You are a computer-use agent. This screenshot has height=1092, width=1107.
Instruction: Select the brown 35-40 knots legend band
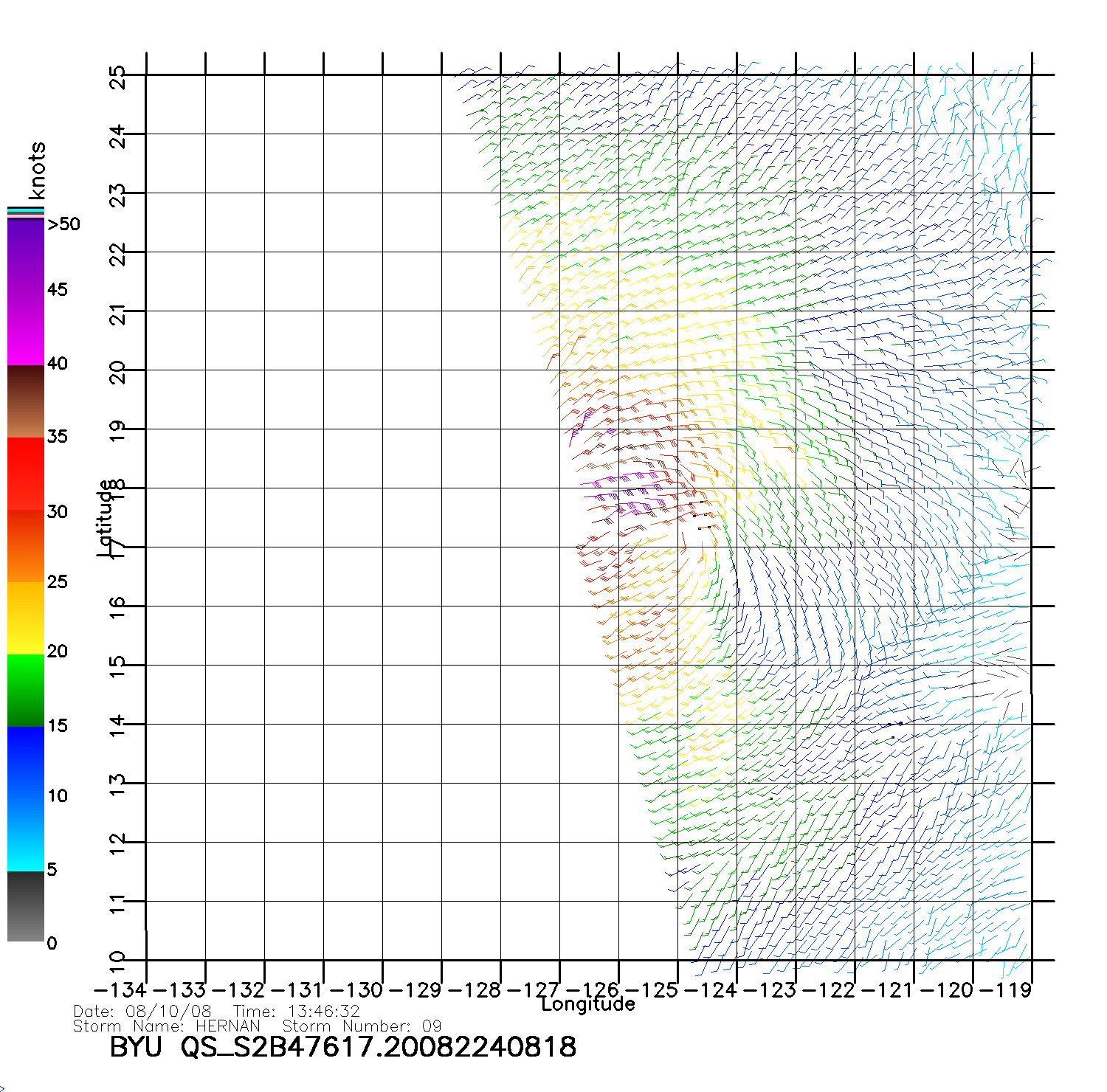click(x=25, y=401)
